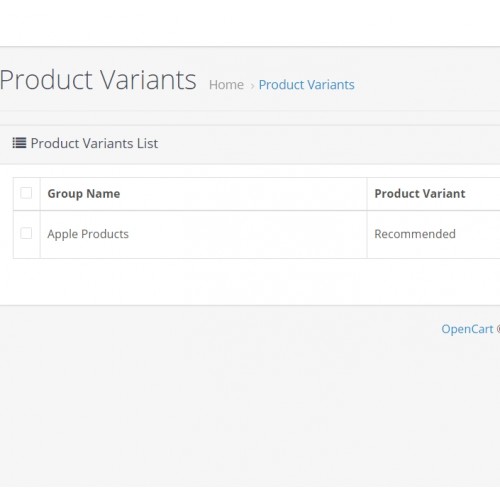Click empty space right of Apple Products text
The image size is (500, 500).
point(247,234)
